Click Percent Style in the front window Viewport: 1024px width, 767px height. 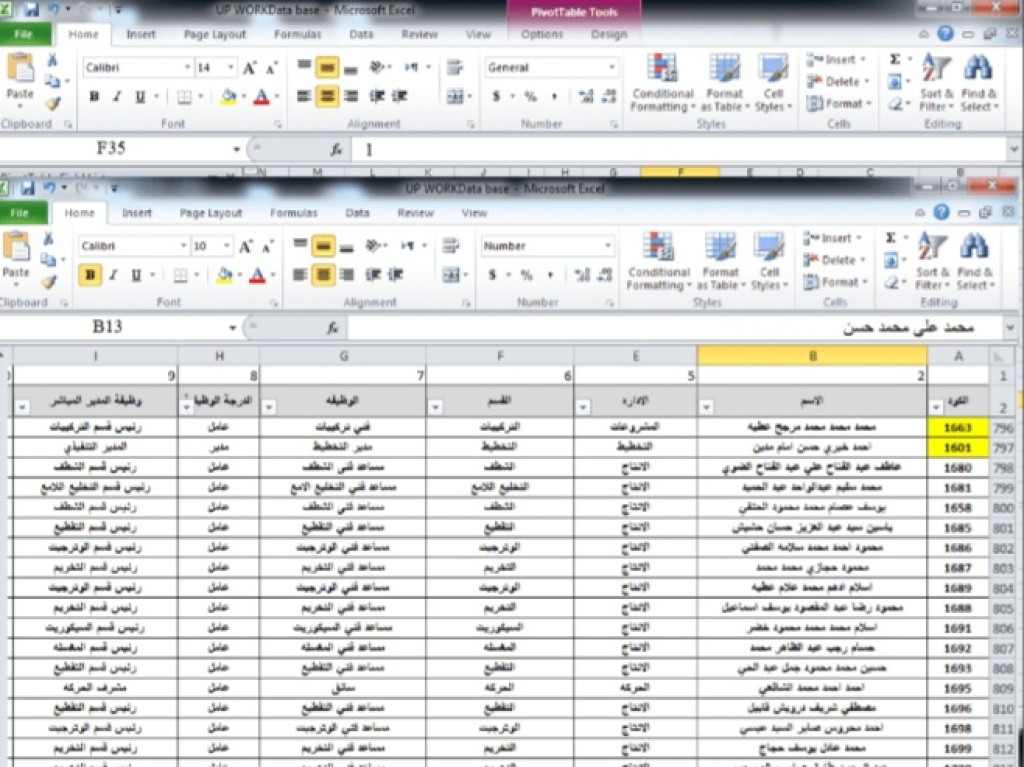tap(526, 275)
